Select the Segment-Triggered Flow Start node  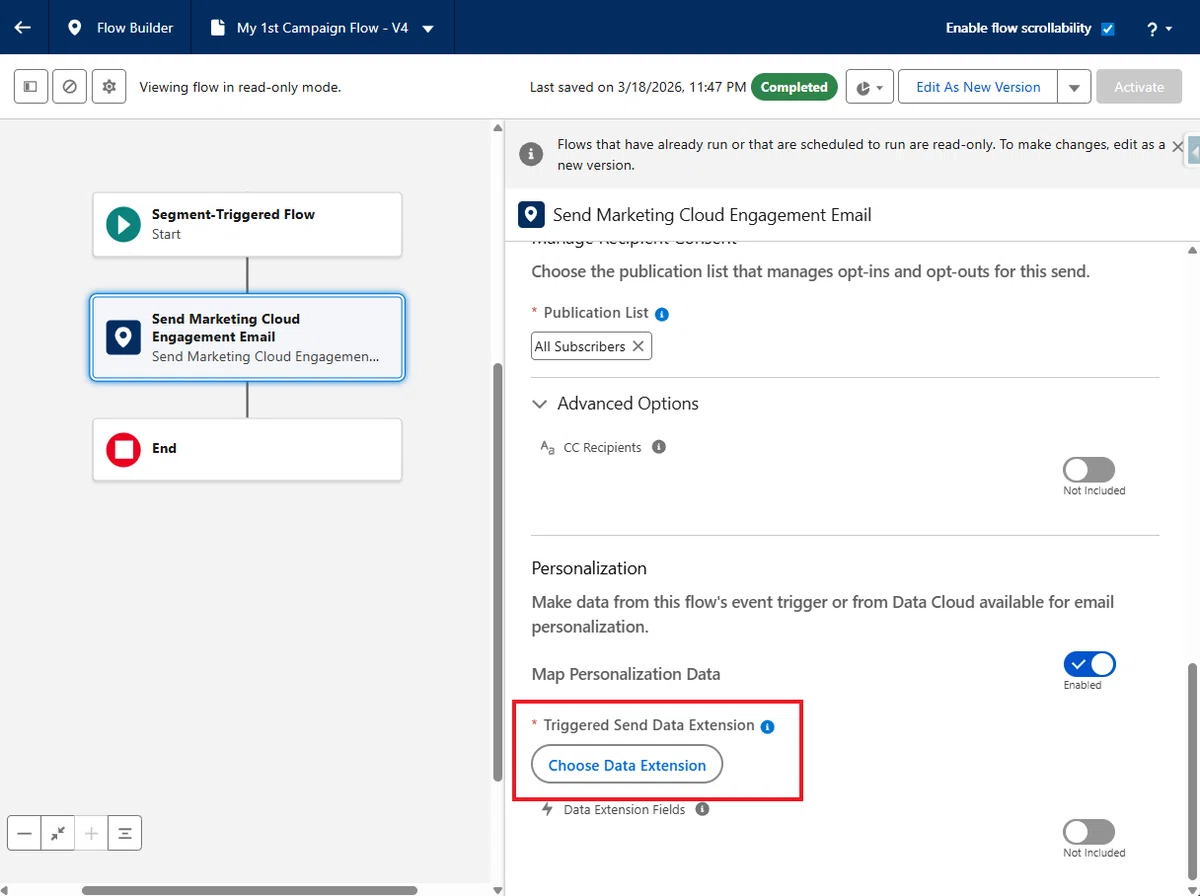pyautogui.click(x=247, y=224)
